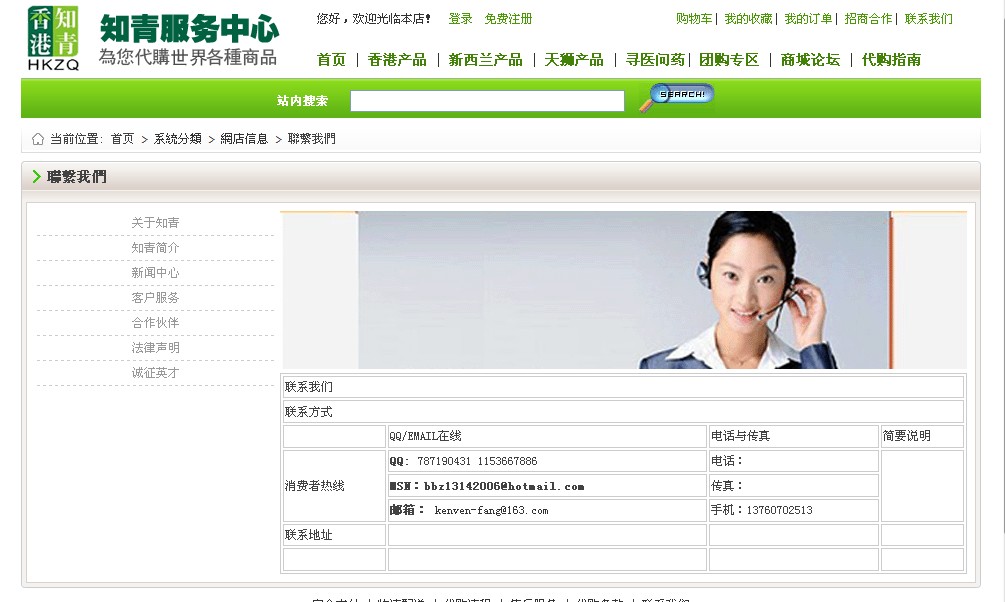
Task: Open the 商城论坛 forum section
Action: click(810, 59)
